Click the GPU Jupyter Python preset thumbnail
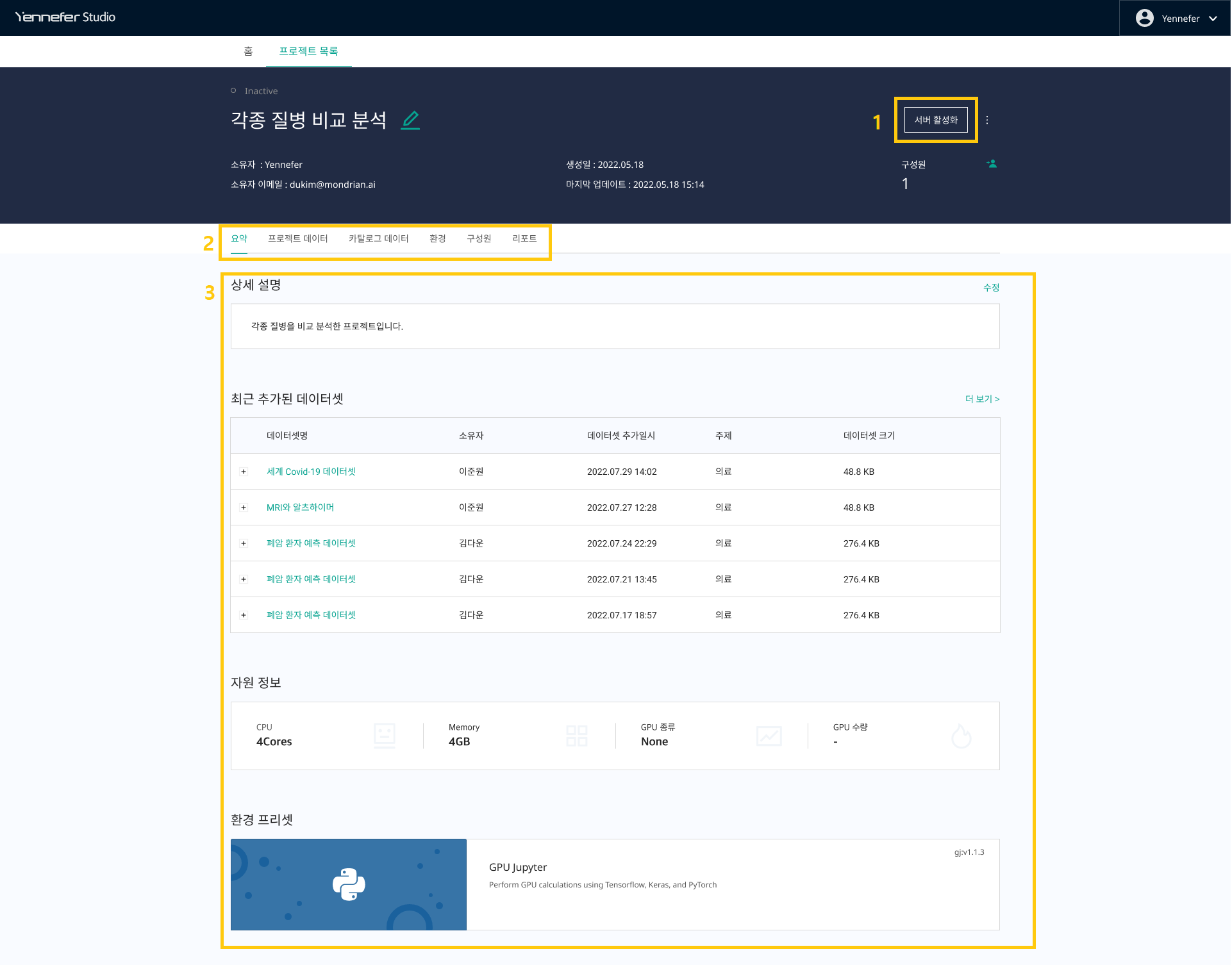 349,884
